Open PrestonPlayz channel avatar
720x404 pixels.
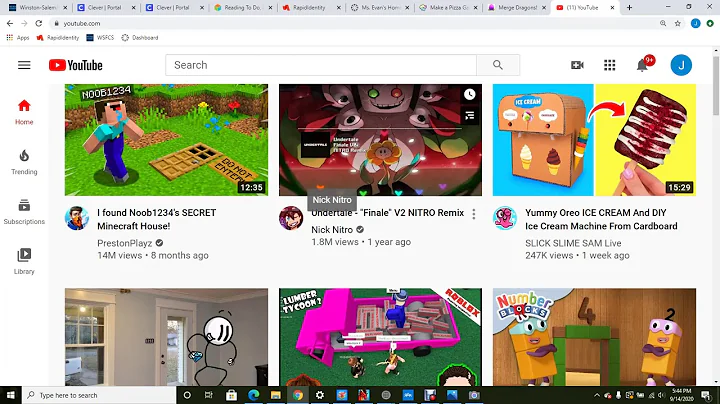pos(77,218)
